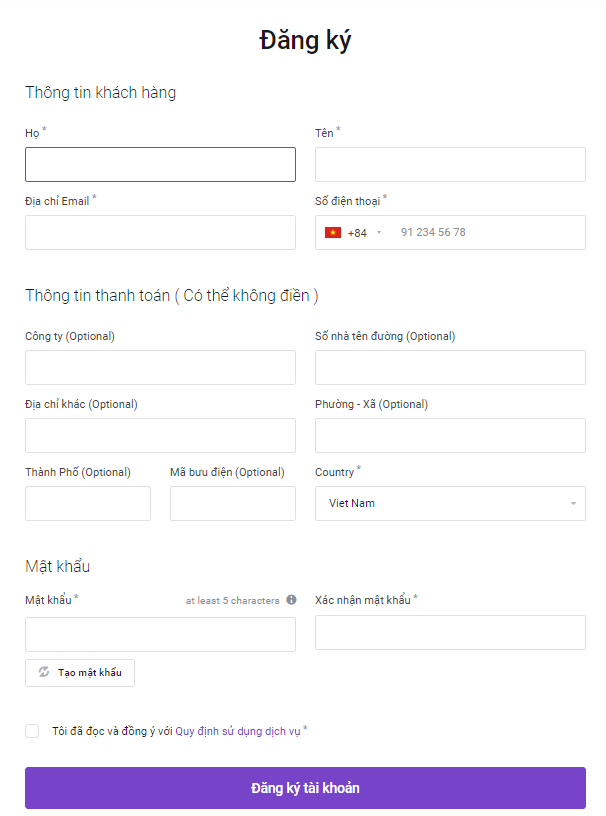Click the Vietnam flag icon
Screen dimensions: 606x816
pos(333,233)
